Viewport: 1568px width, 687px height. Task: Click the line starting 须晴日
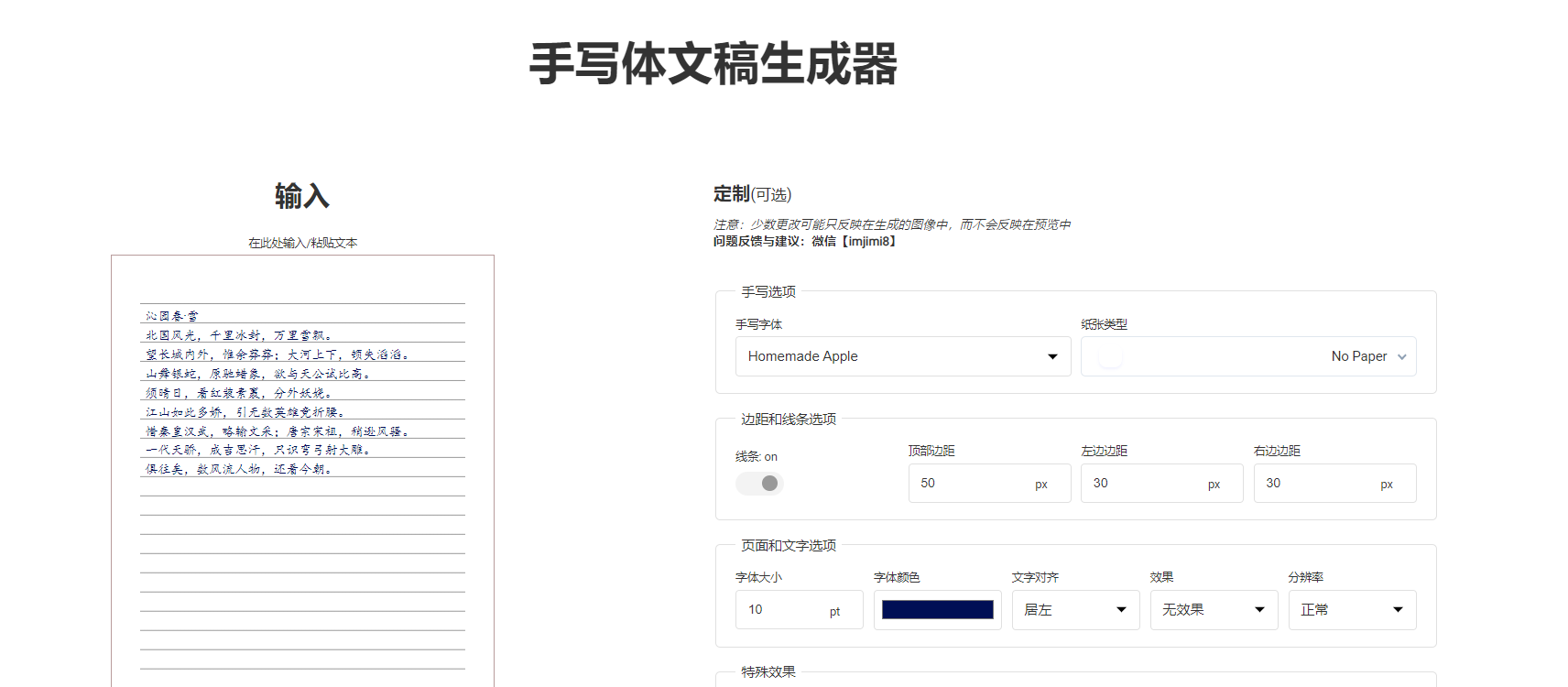(238, 393)
